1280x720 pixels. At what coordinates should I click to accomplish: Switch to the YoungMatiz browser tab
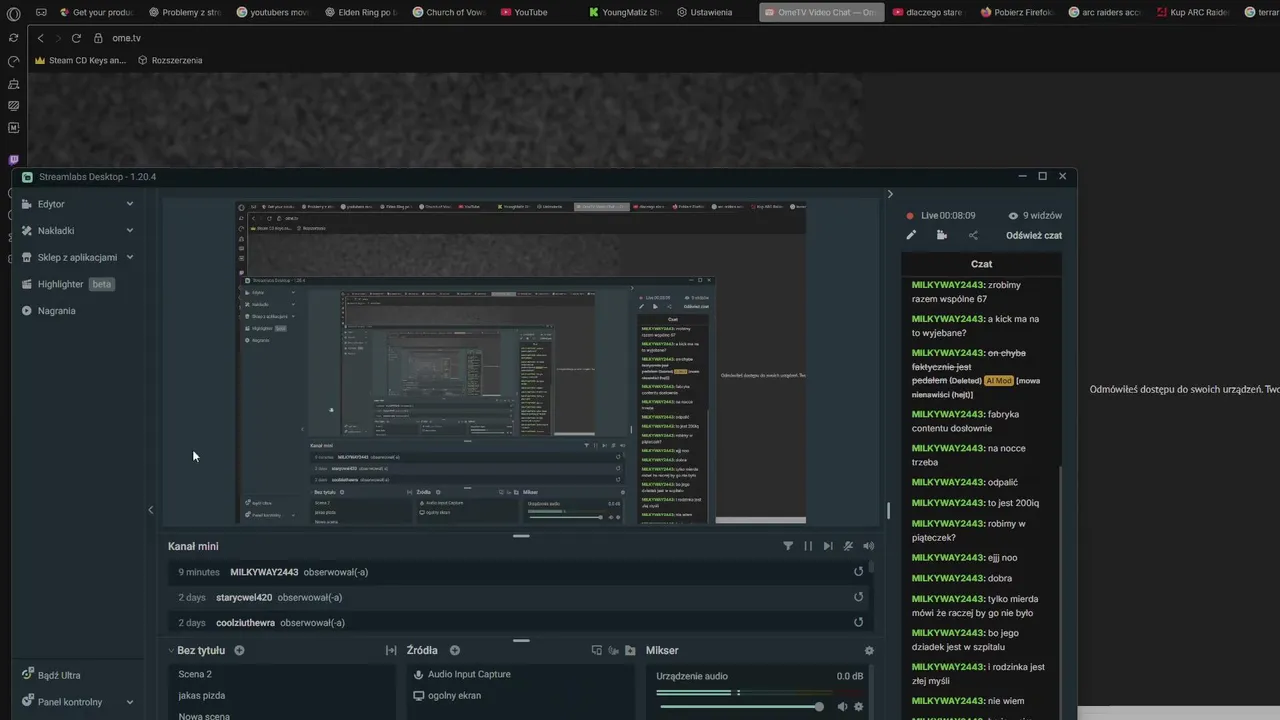[x=625, y=12]
